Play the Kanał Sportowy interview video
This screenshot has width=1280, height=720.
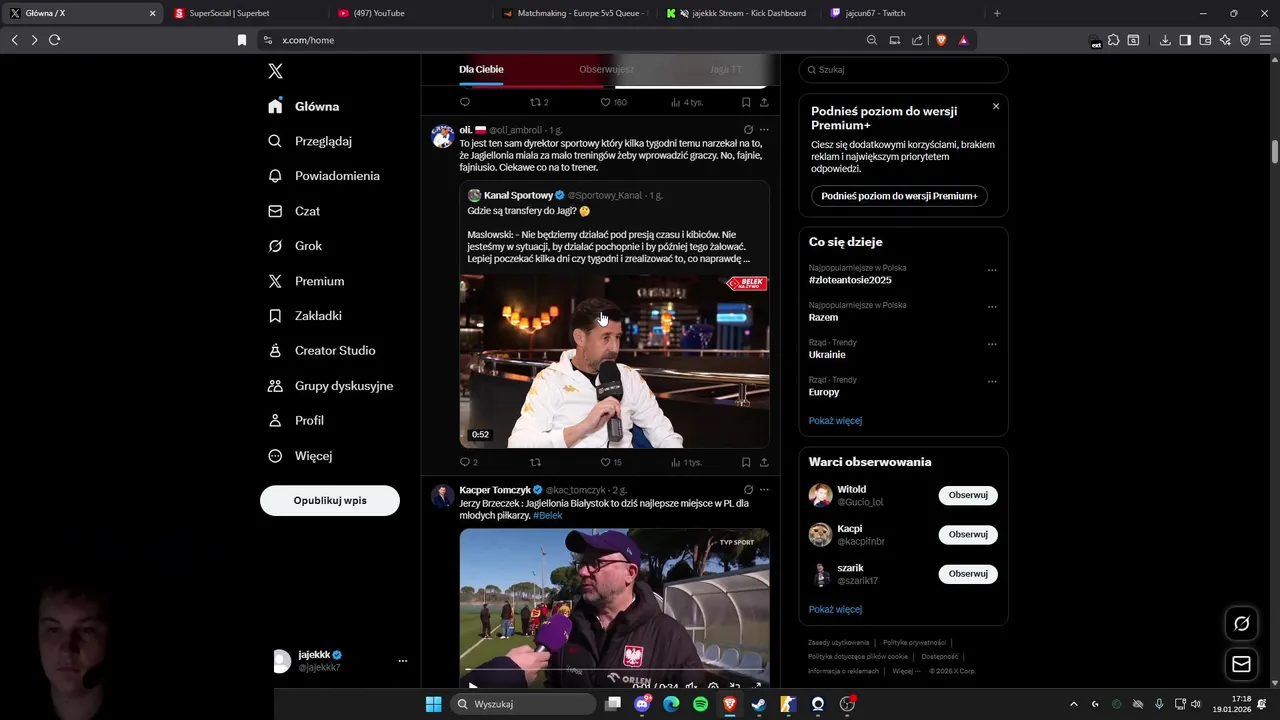click(x=614, y=361)
